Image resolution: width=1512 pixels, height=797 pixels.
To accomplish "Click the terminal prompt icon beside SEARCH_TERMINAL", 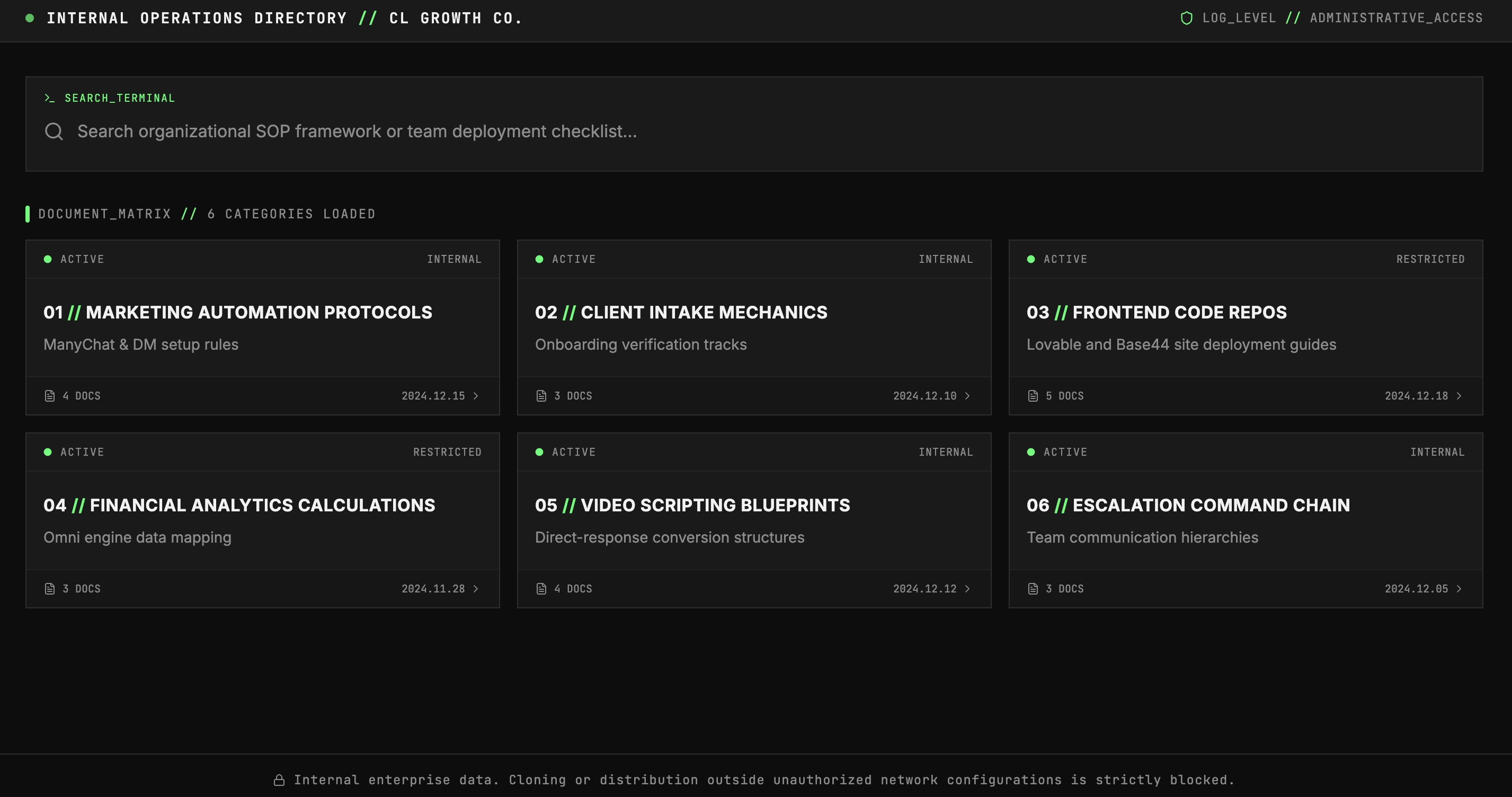I will tap(49, 98).
